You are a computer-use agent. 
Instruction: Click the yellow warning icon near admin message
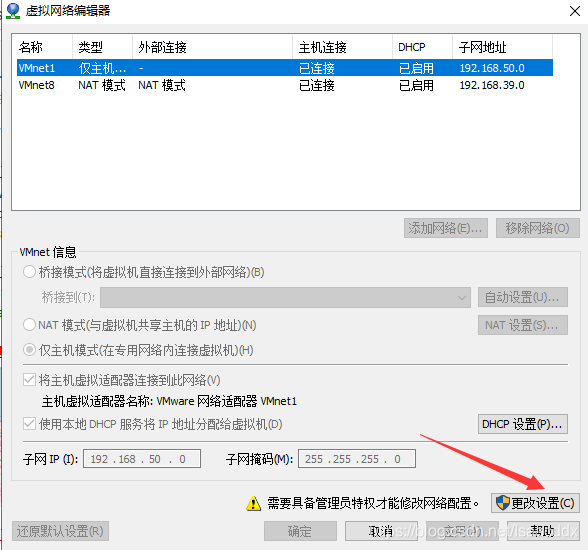254,503
